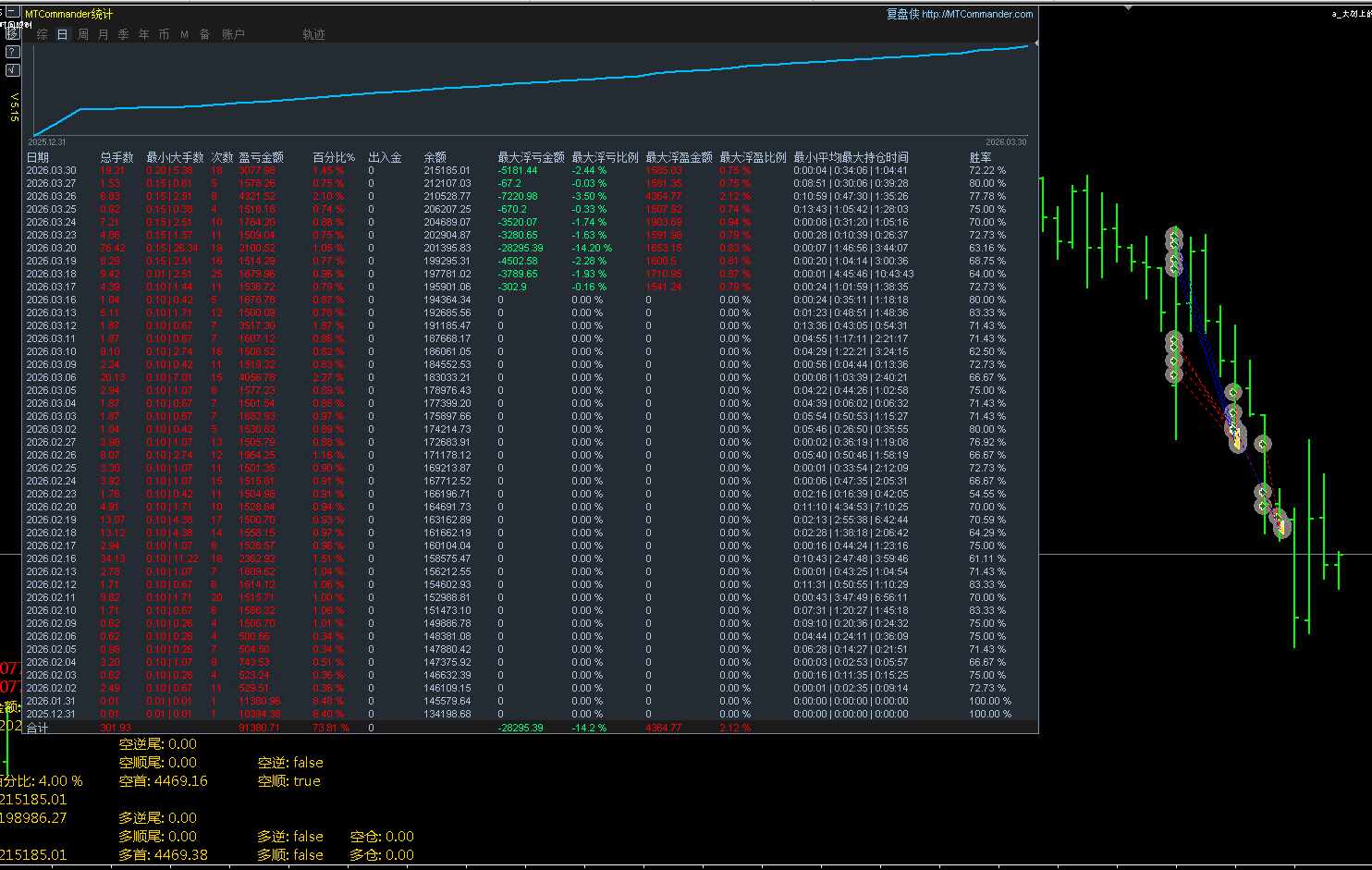Click the 最大浮亏金额 column header
Image resolution: width=1372 pixels, height=870 pixels.
pyautogui.click(x=532, y=157)
